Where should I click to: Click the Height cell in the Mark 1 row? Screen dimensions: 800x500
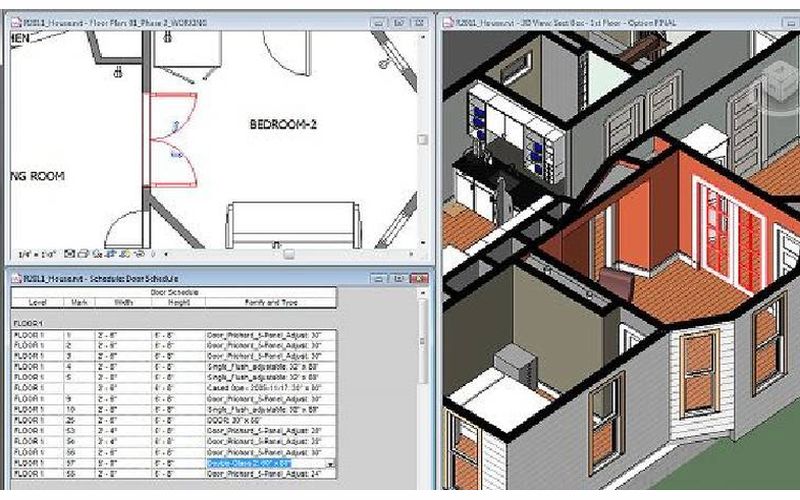(x=179, y=335)
